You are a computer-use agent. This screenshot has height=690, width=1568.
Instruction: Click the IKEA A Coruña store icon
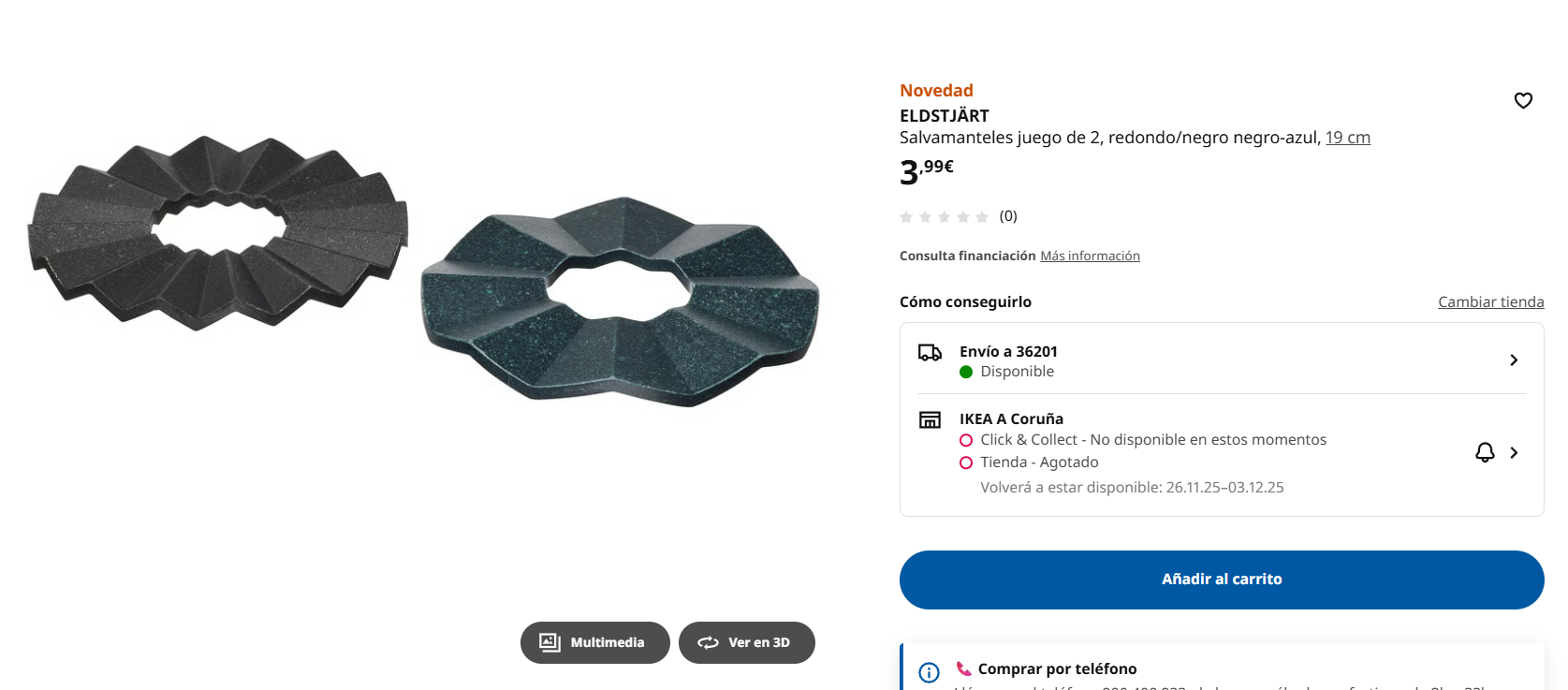[930, 420]
